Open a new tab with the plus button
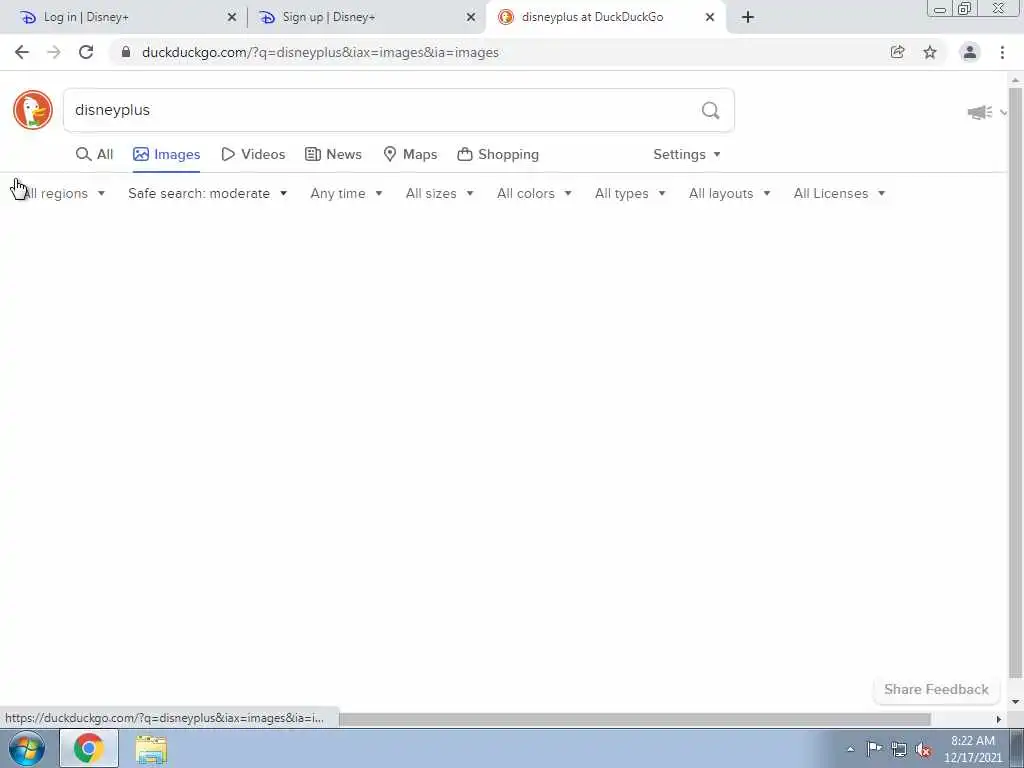The height and width of the screenshot is (768, 1024). [748, 17]
